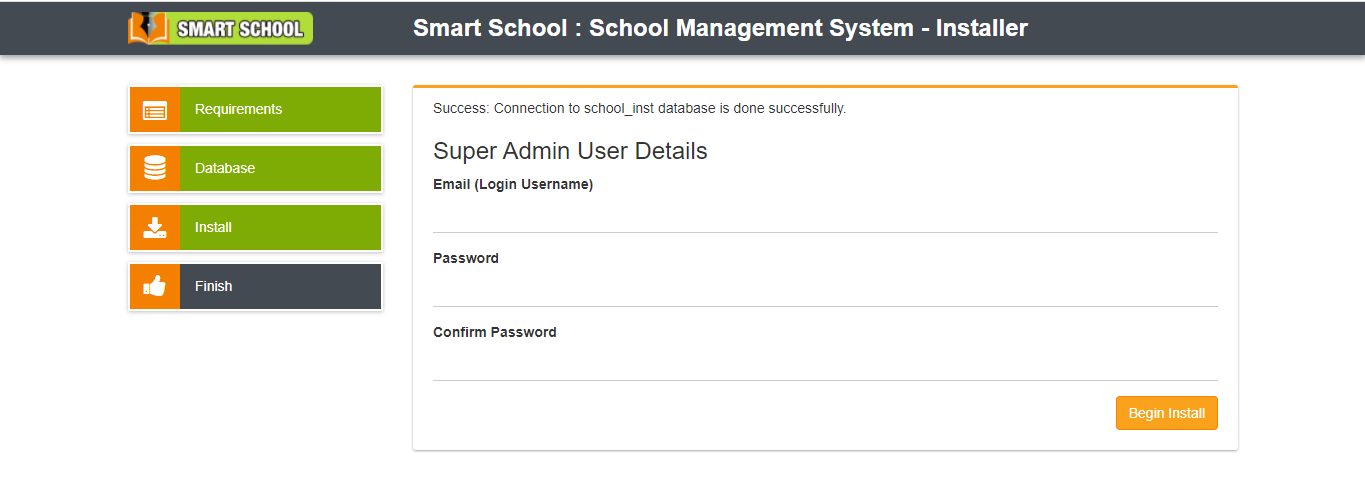The height and width of the screenshot is (496, 1365).
Task: Click into the Password input field
Action: pyautogui.click(x=825, y=289)
